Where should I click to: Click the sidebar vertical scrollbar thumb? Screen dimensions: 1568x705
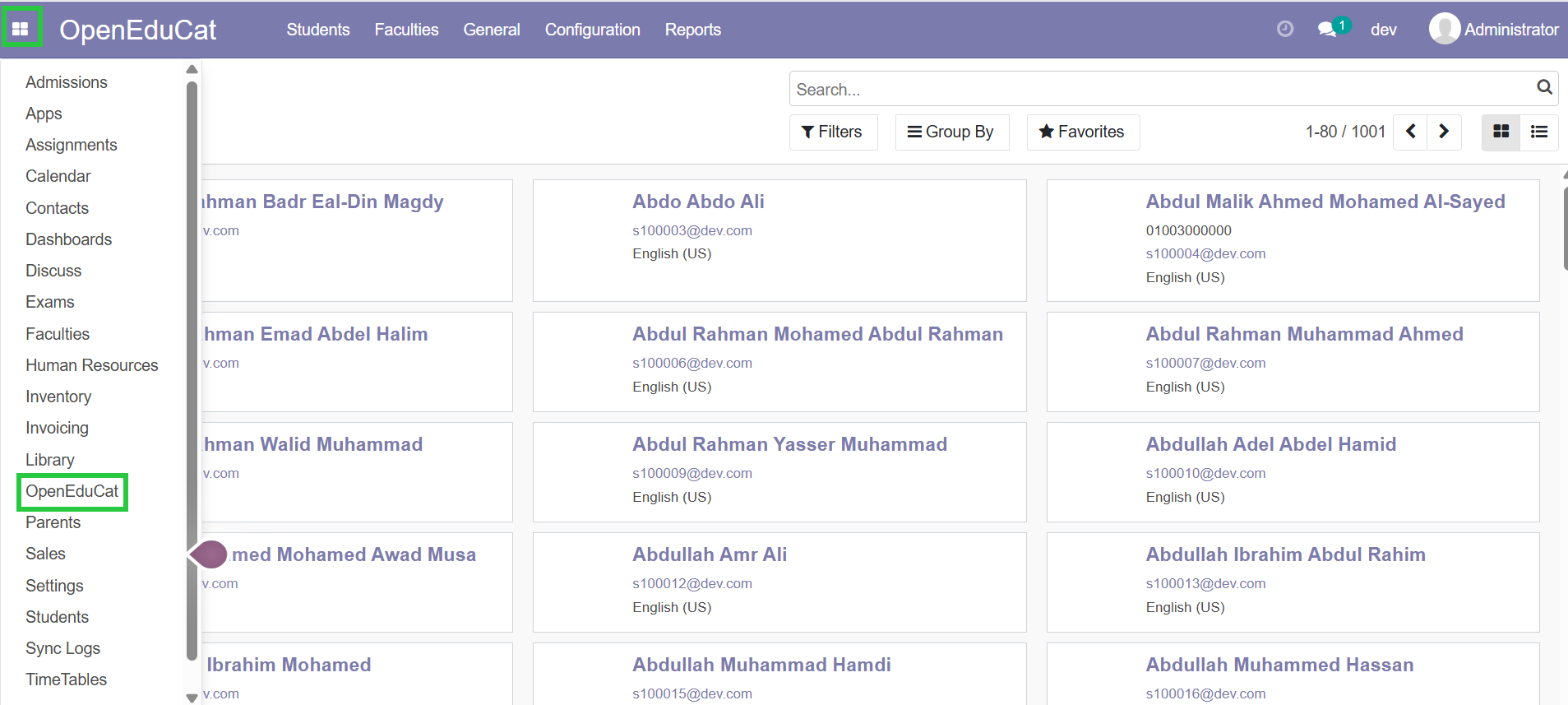click(192, 370)
